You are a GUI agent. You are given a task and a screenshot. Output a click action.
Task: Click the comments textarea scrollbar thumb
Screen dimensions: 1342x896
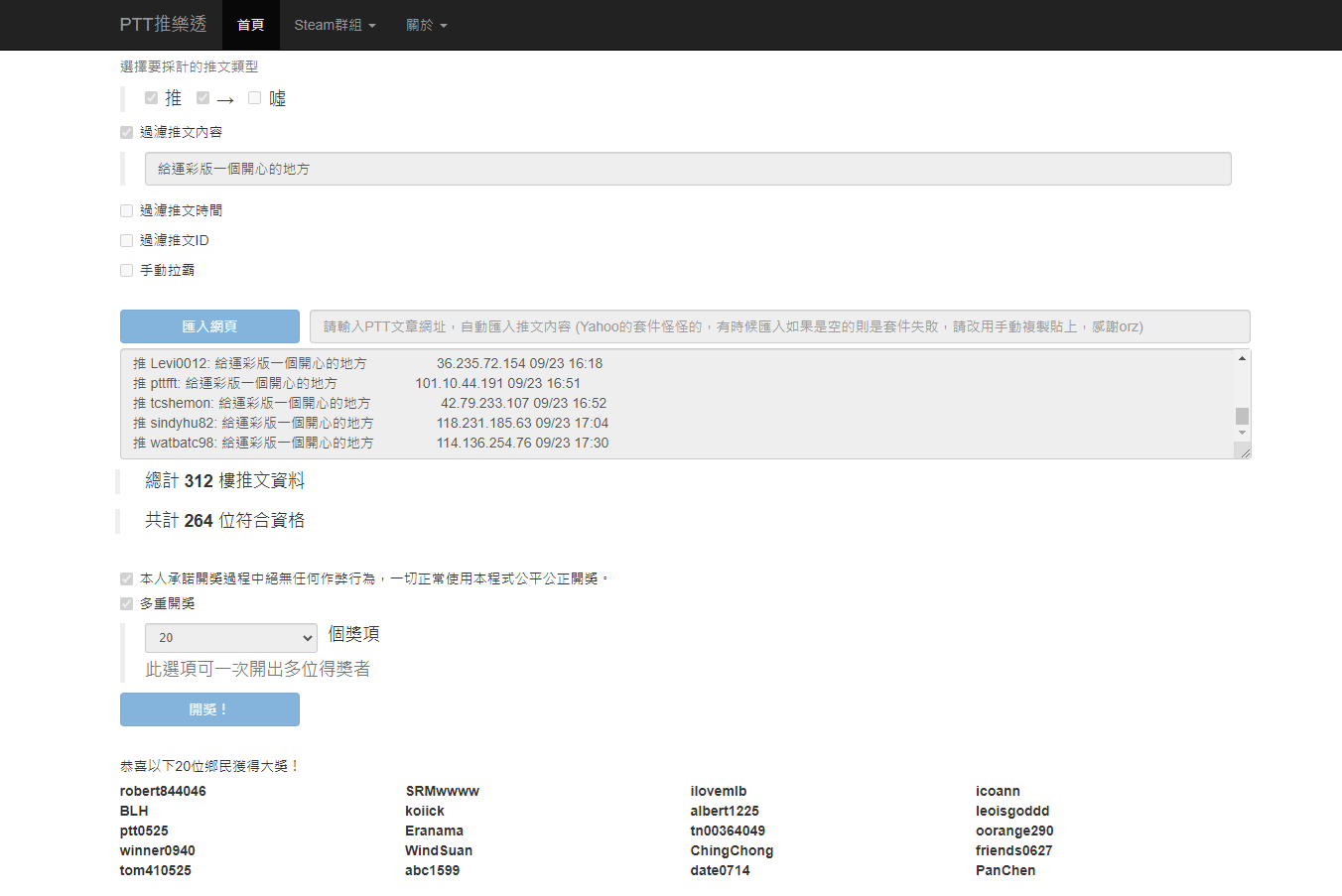[x=1242, y=416]
